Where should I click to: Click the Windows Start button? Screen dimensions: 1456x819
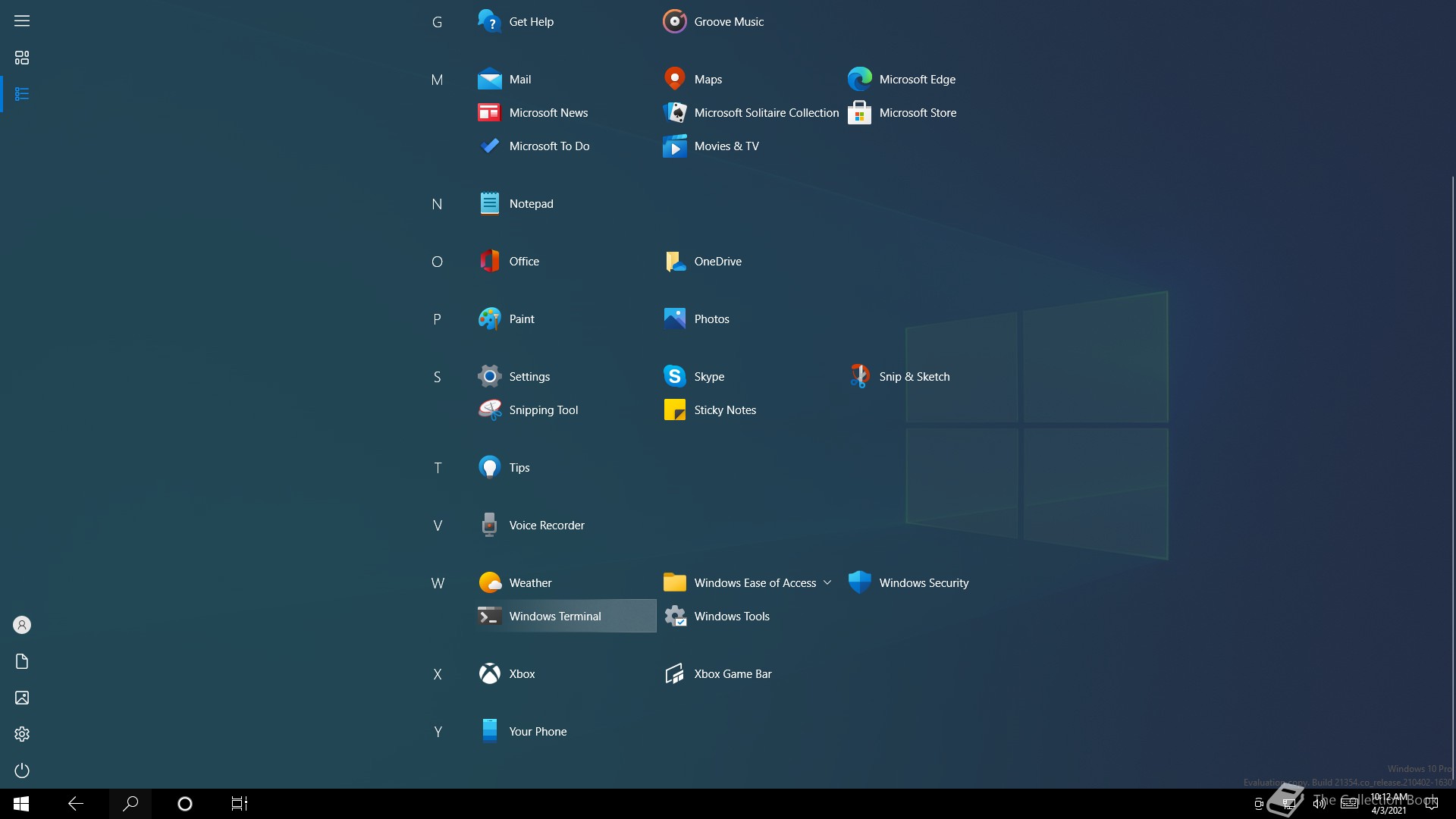tap(21, 804)
